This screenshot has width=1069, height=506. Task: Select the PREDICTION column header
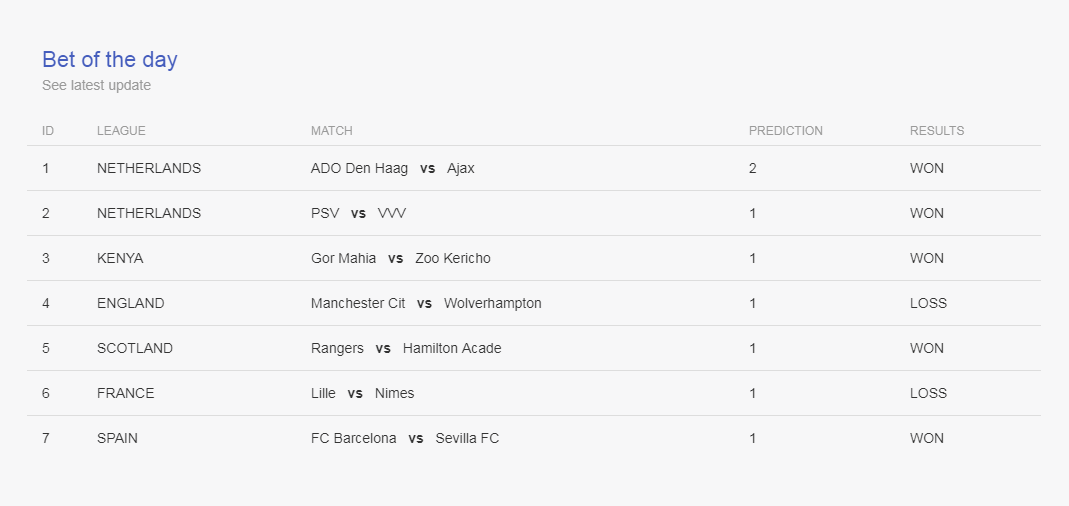point(785,130)
